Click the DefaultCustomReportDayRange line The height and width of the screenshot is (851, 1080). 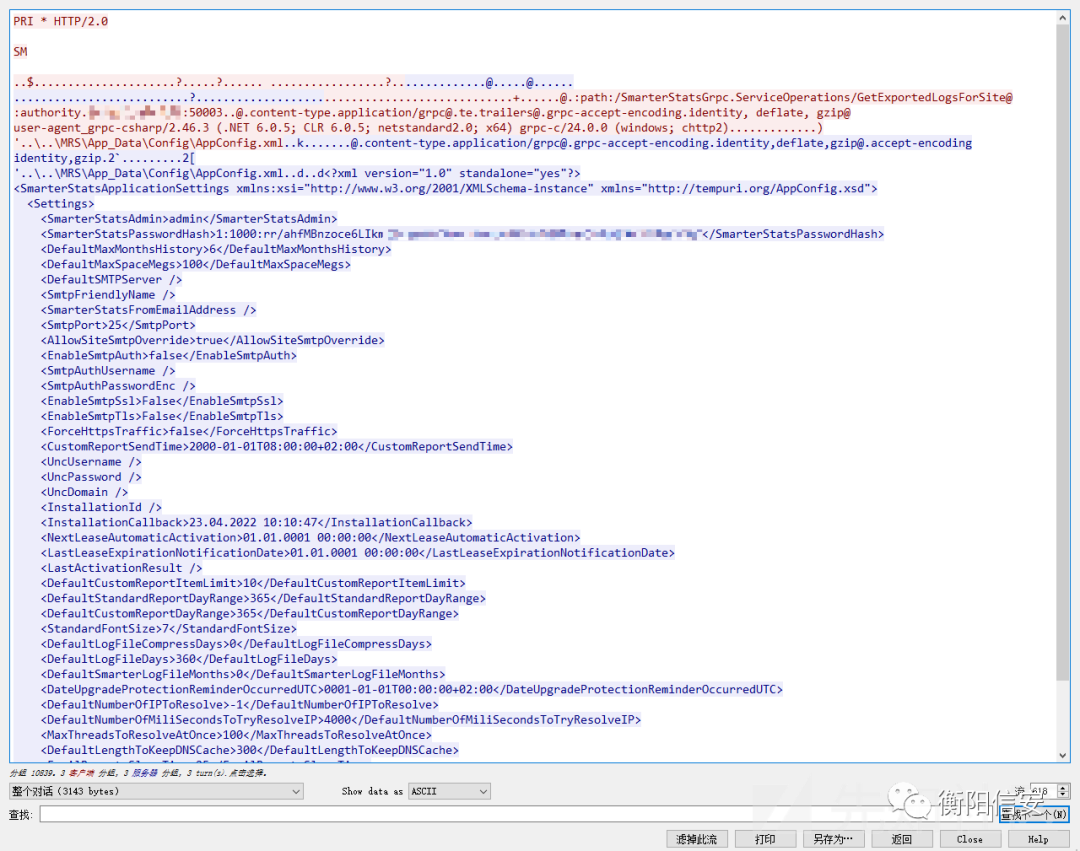(249, 613)
